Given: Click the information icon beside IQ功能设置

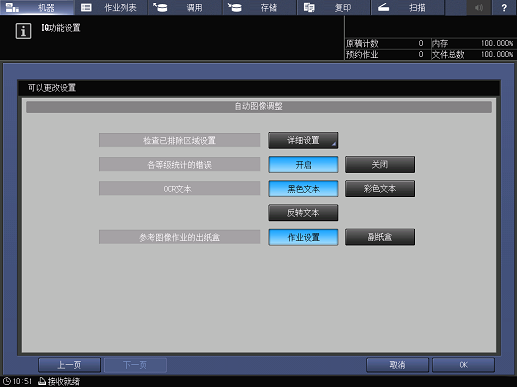Looking at the screenshot, I should (23, 31).
